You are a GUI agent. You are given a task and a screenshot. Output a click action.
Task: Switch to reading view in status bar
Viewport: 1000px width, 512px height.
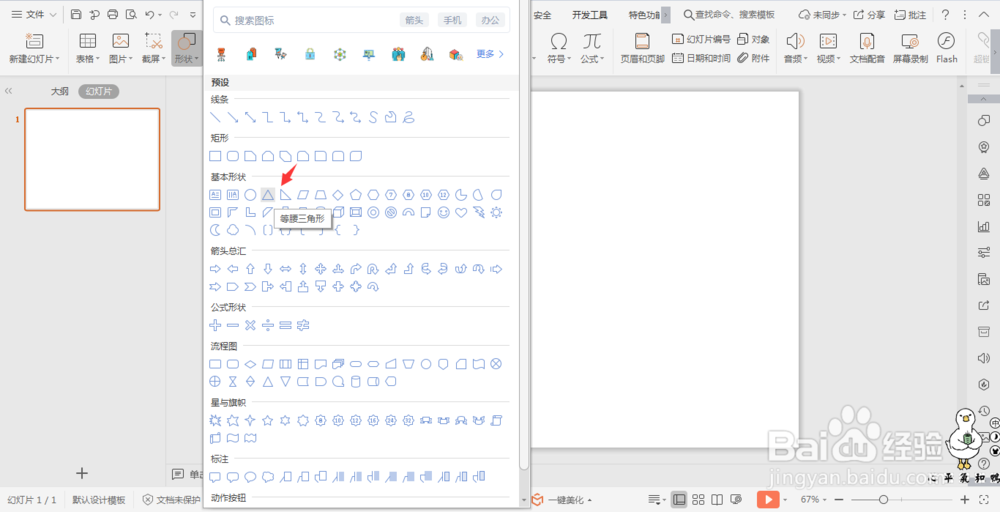click(x=717, y=499)
